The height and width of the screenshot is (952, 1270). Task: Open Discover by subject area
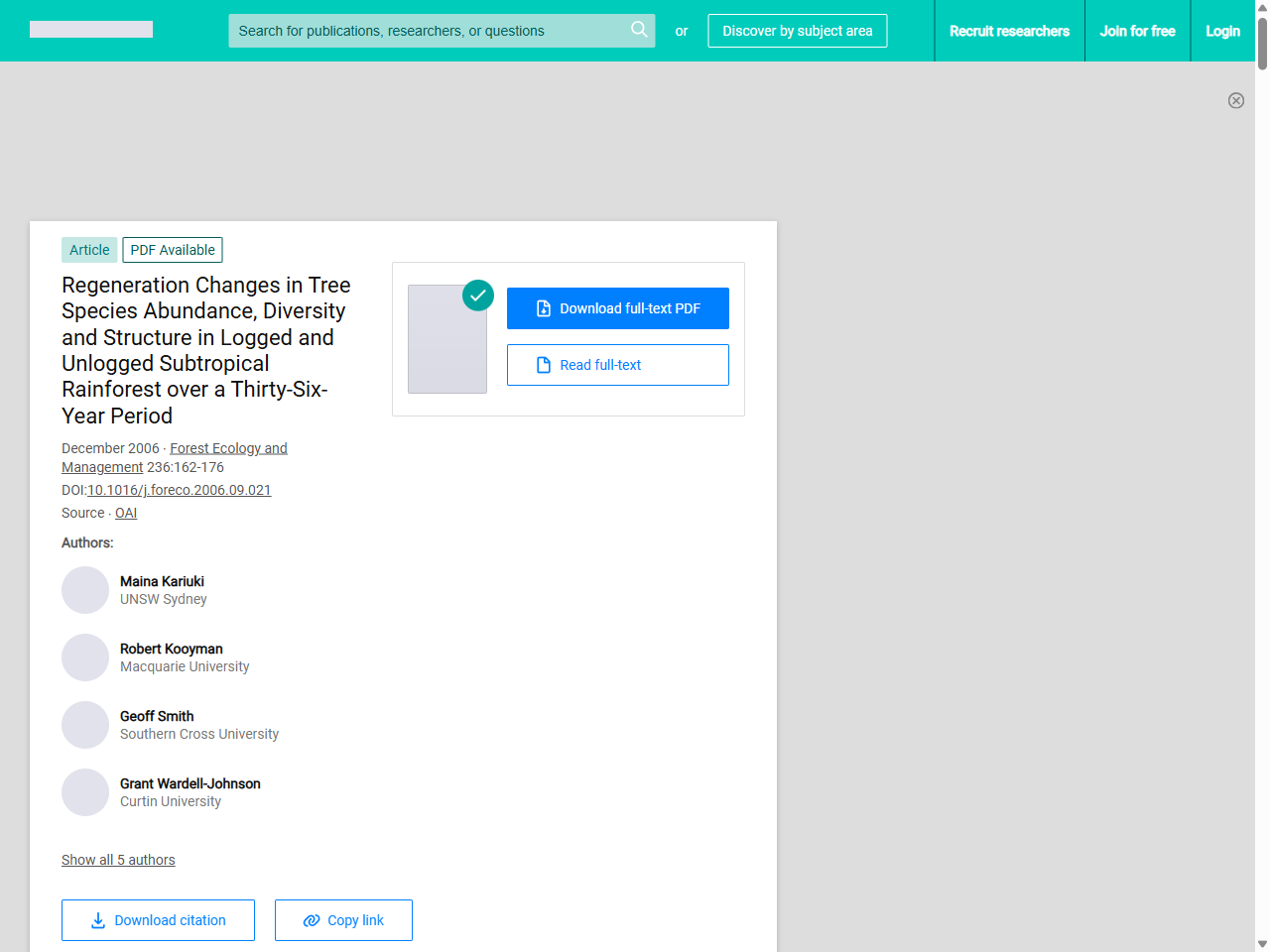click(797, 31)
